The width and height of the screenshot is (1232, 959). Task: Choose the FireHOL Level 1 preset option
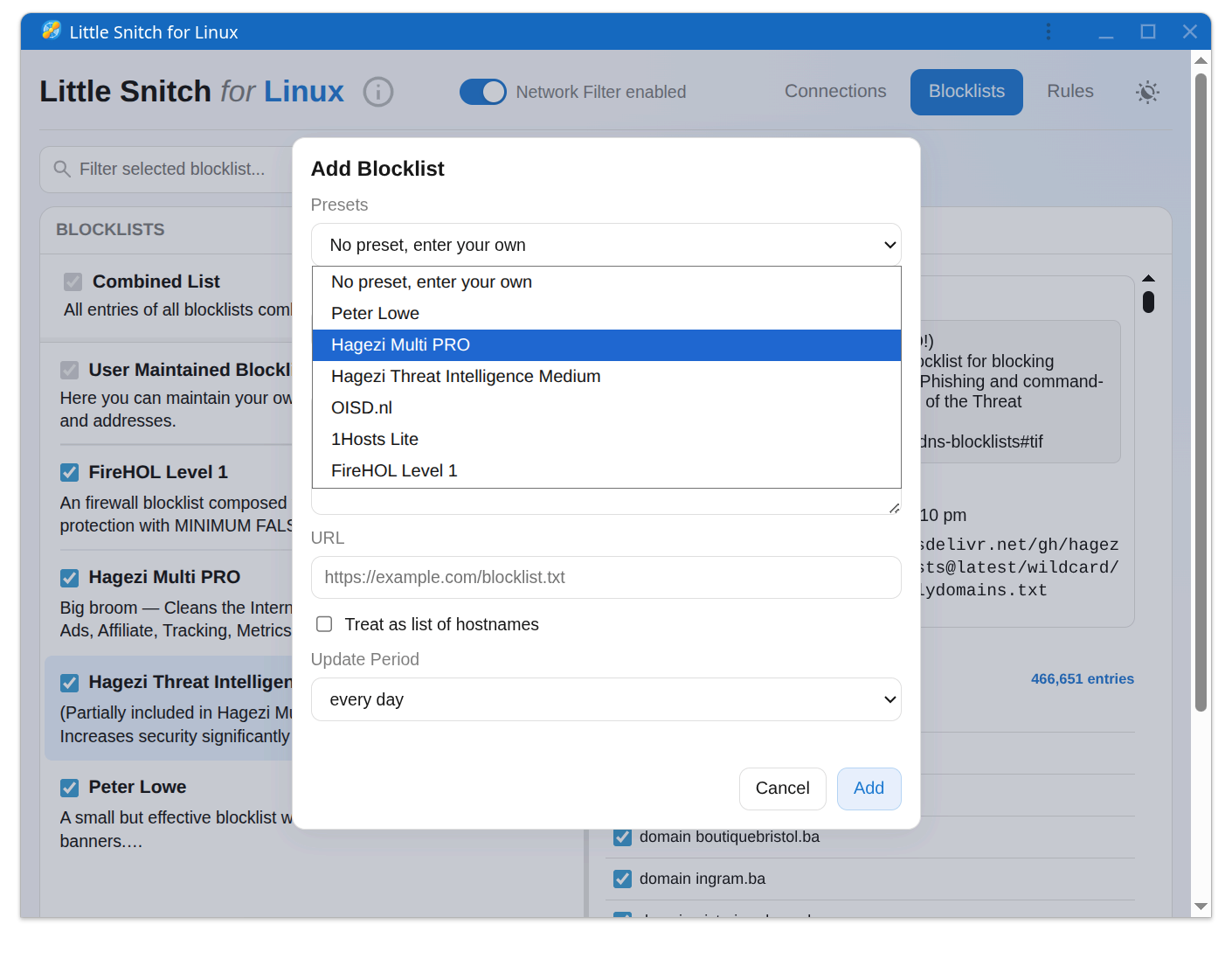[606, 471]
